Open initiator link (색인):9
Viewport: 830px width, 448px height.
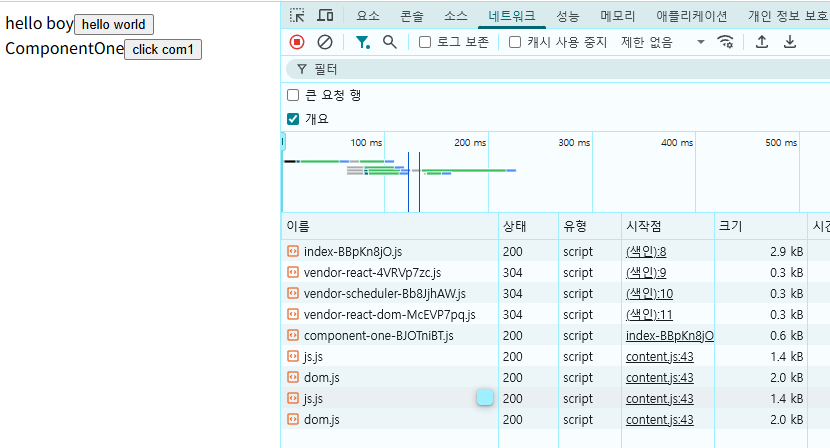646,273
